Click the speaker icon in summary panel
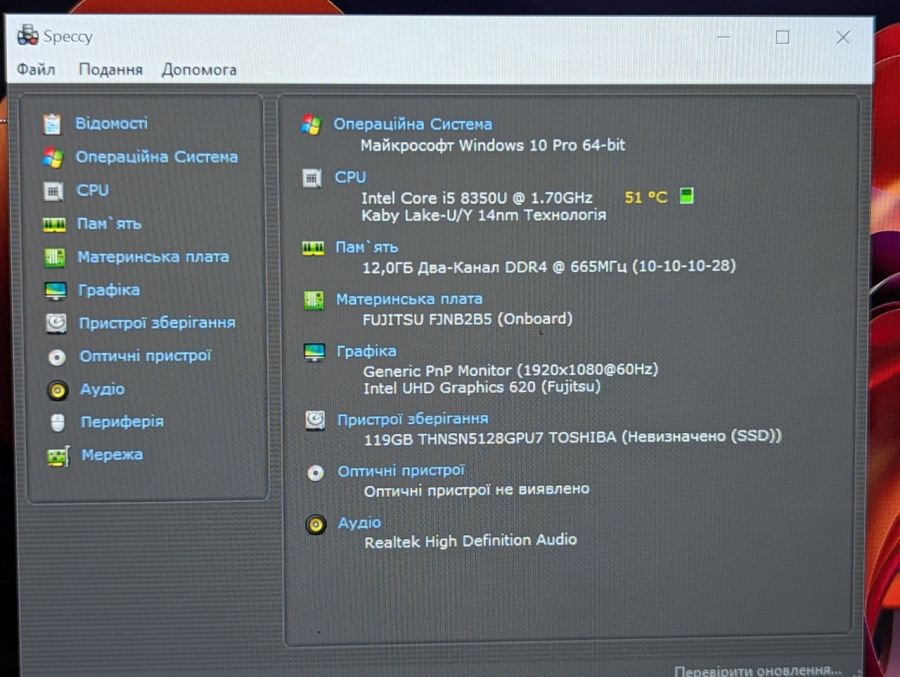The height and width of the screenshot is (677, 900). tap(316, 524)
